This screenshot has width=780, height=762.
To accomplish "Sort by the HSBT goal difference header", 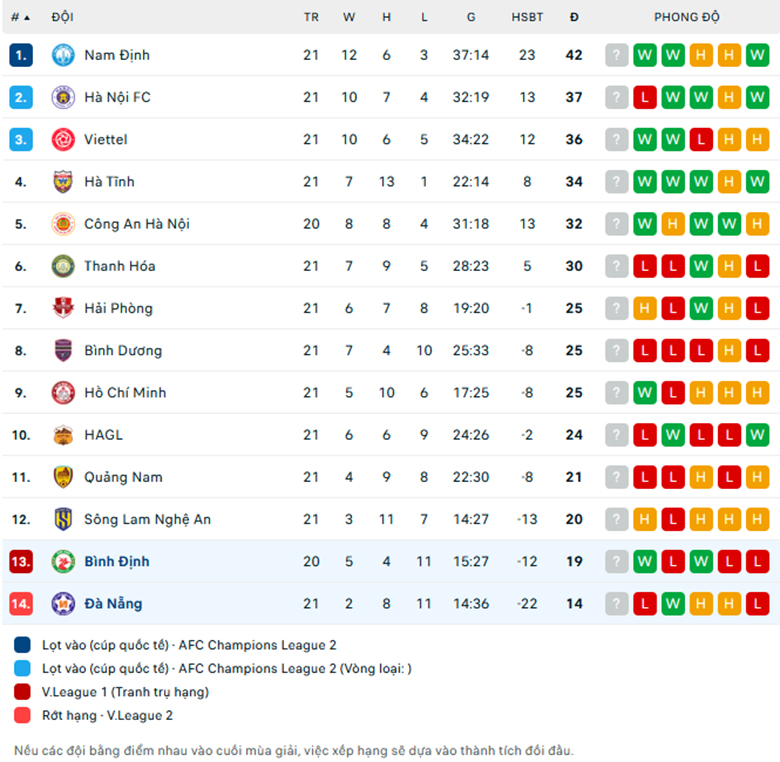I will coord(527,17).
